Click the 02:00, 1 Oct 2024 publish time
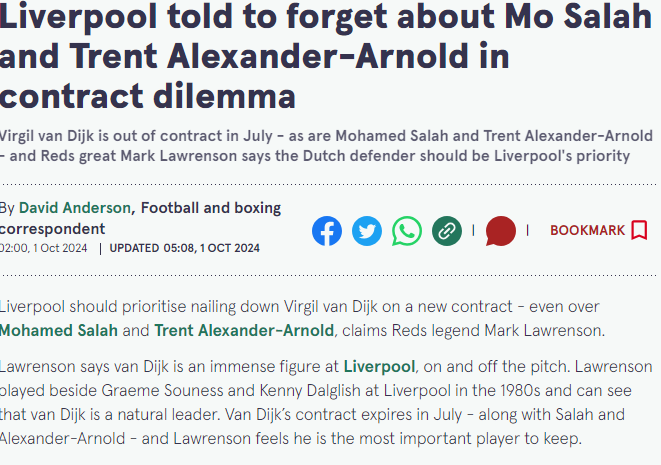The image size is (661, 465). click(x=45, y=248)
